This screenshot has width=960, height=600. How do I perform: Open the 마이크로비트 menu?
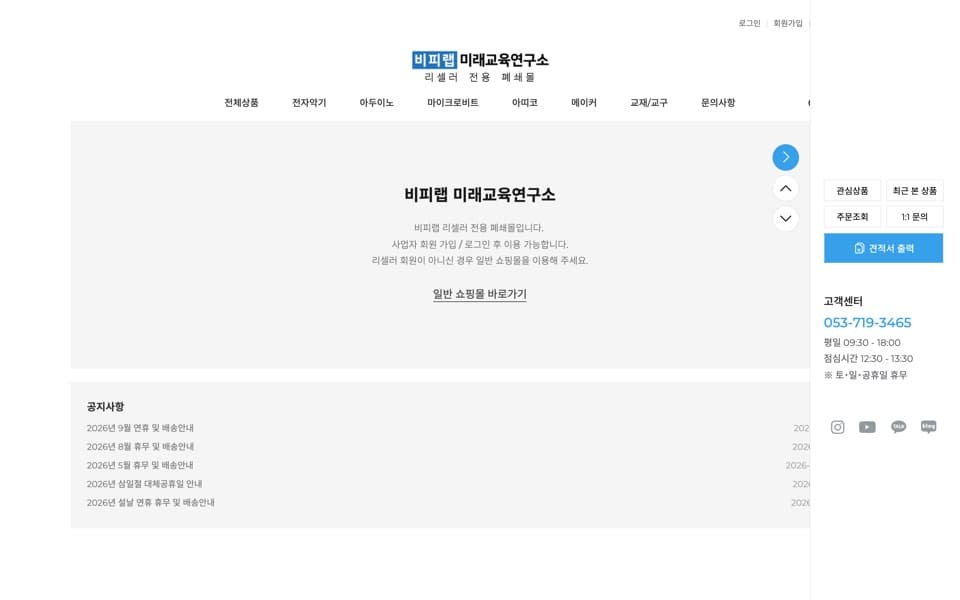[x=452, y=103]
